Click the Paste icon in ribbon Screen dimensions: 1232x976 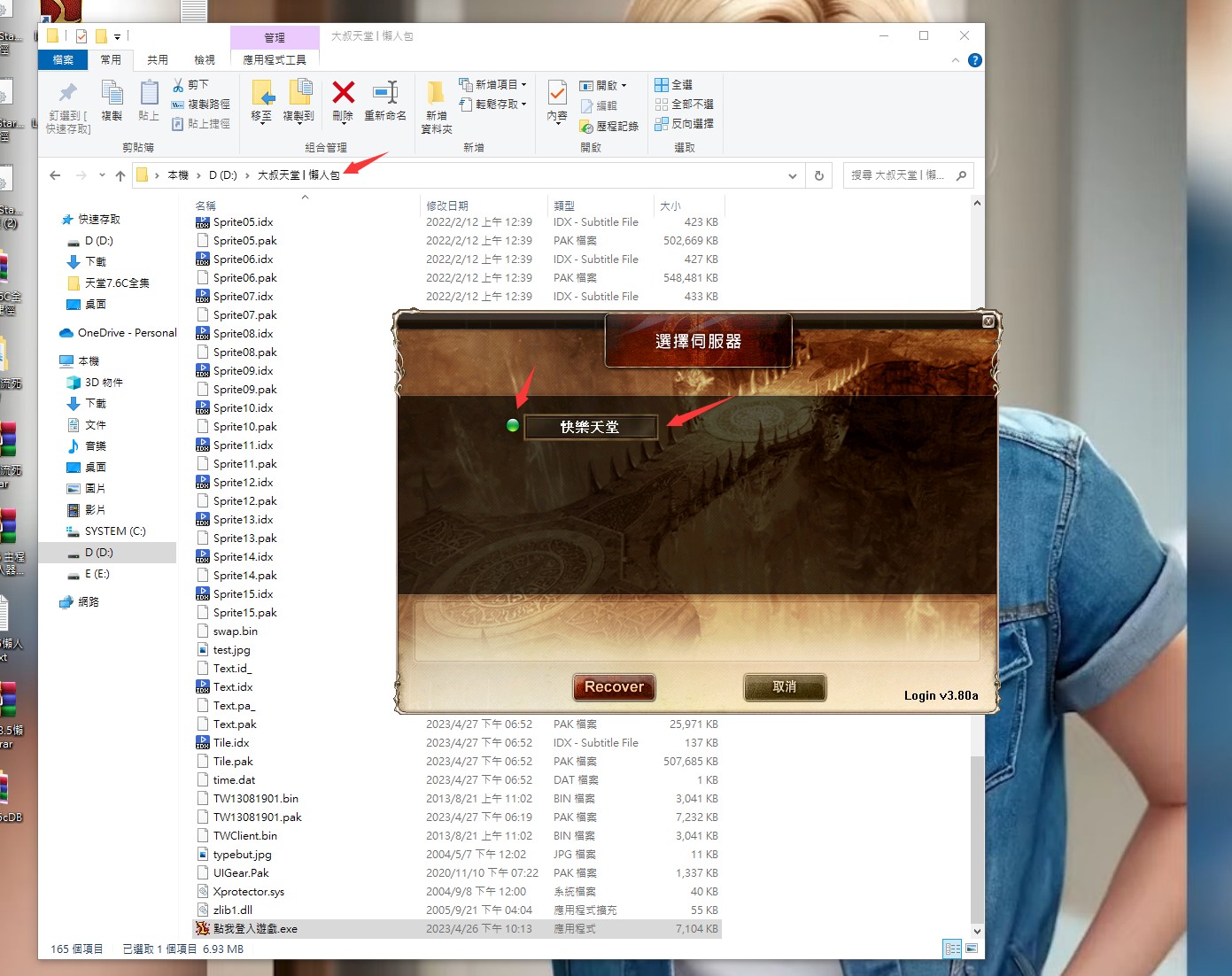click(149, 92)
